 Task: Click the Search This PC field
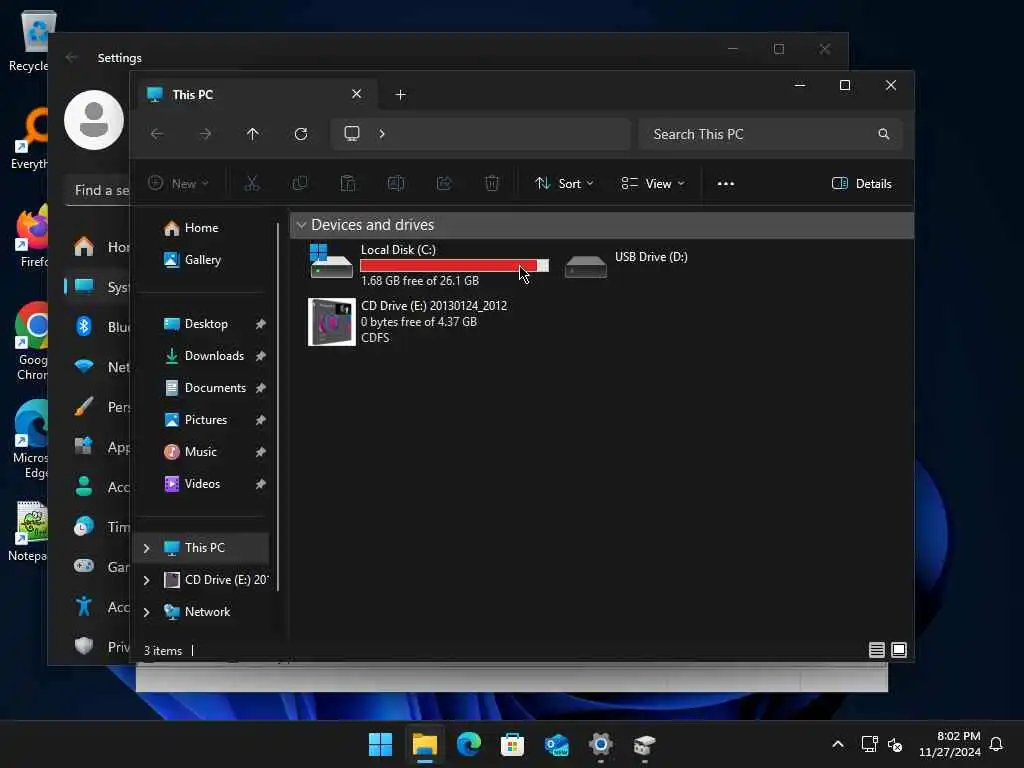coord(771,134)
